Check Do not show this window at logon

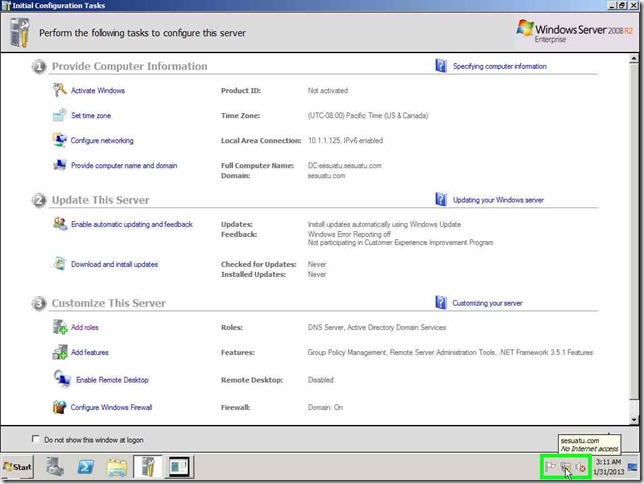tap(36, 439)
